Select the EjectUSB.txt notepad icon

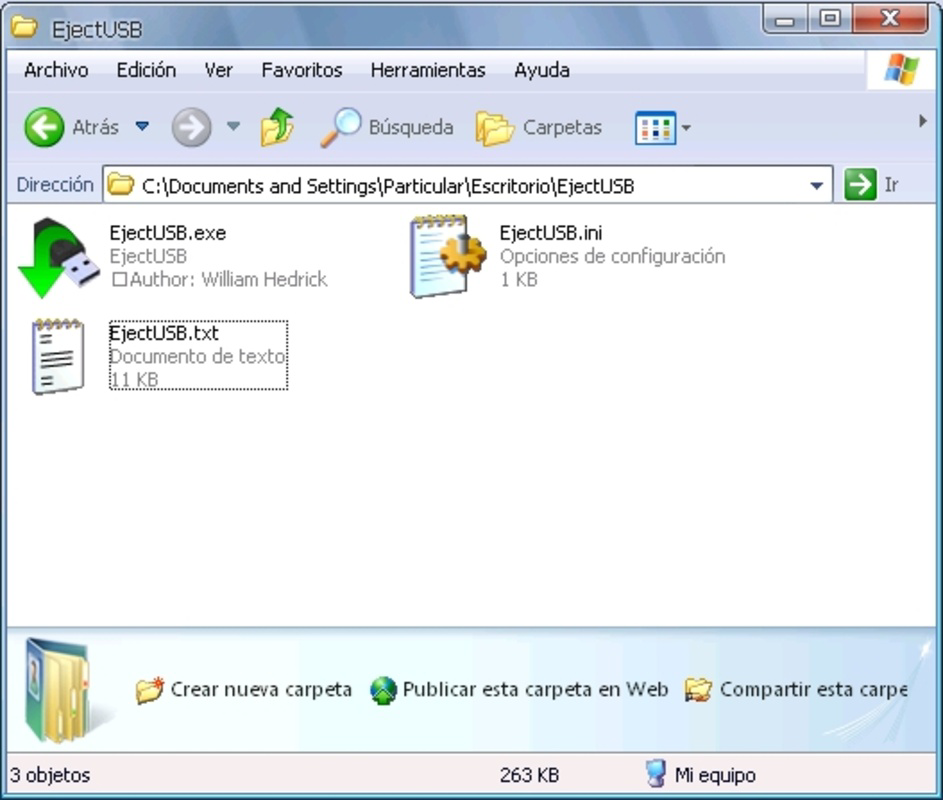[x=58, y=357]
